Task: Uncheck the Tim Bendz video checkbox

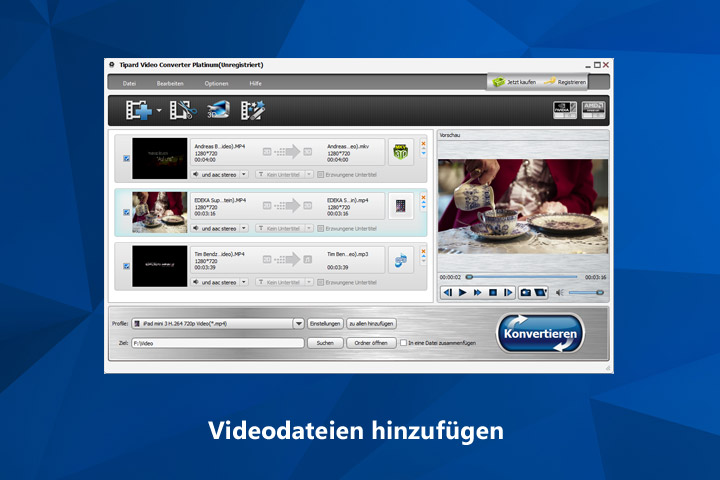Action: [127, 266]
